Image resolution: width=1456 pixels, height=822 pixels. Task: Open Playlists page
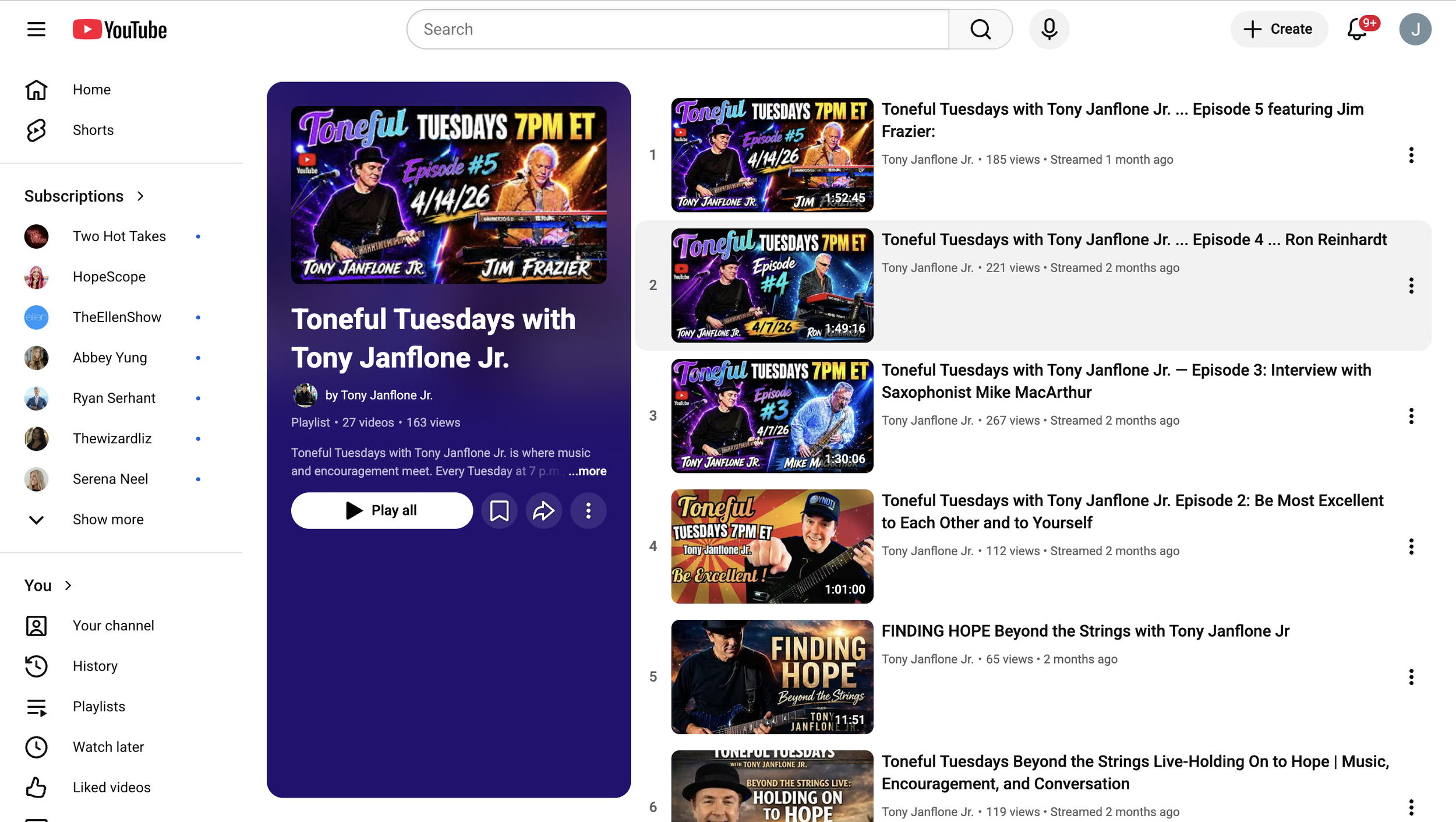pyautogui.click(x=121, y=707)
